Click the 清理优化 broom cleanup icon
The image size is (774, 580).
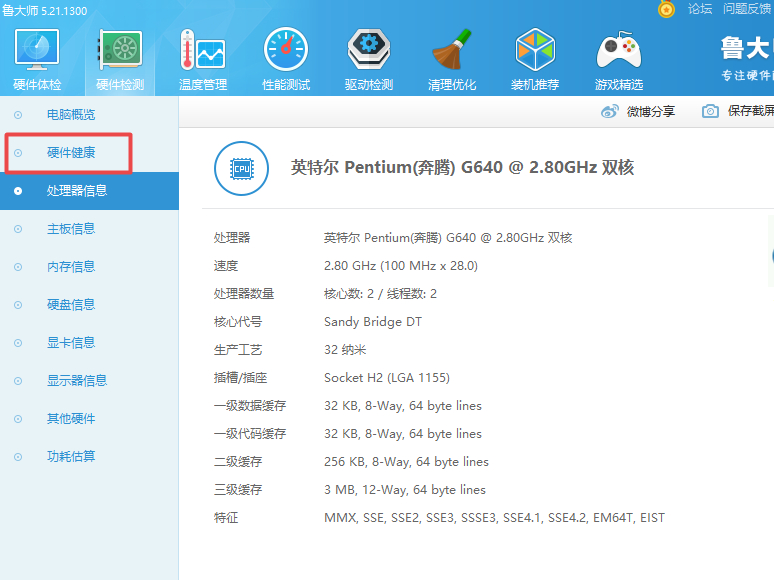click(452, 49)
